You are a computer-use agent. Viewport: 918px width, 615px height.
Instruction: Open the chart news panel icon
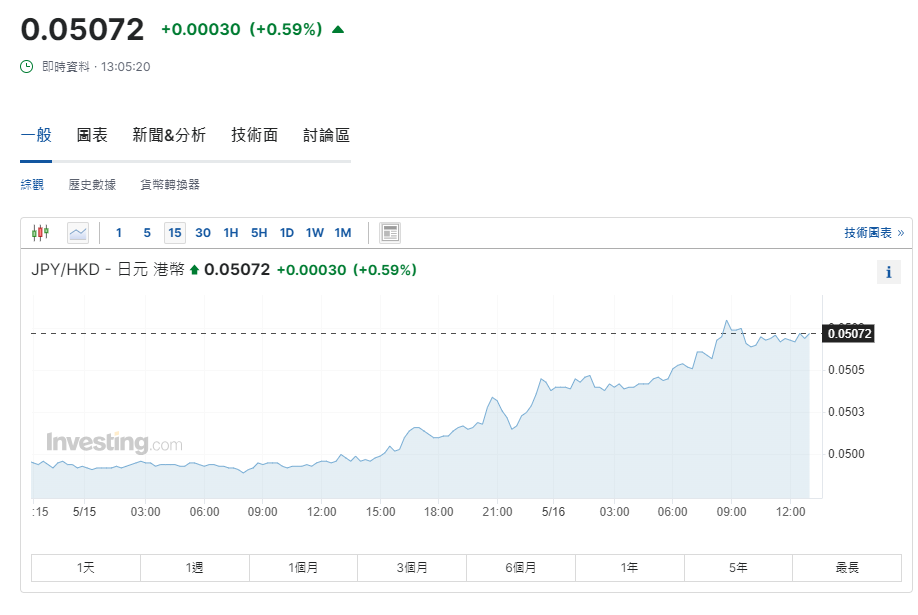tap(389, 232)
